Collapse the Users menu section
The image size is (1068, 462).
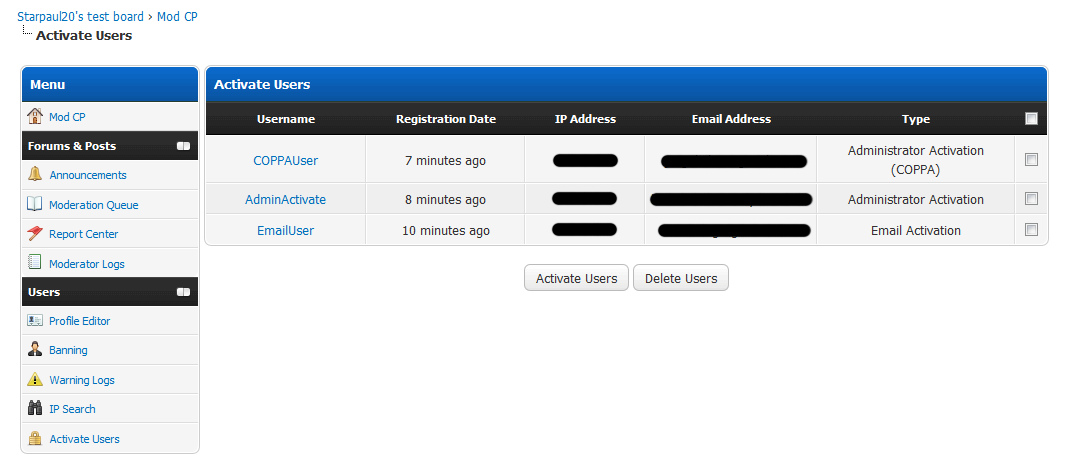(183, 292)
